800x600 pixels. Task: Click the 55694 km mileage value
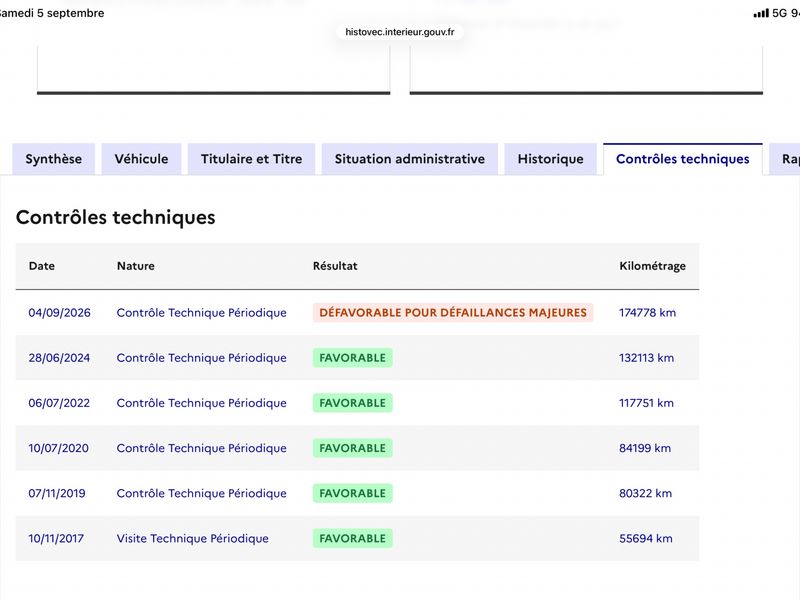[646, 539]
